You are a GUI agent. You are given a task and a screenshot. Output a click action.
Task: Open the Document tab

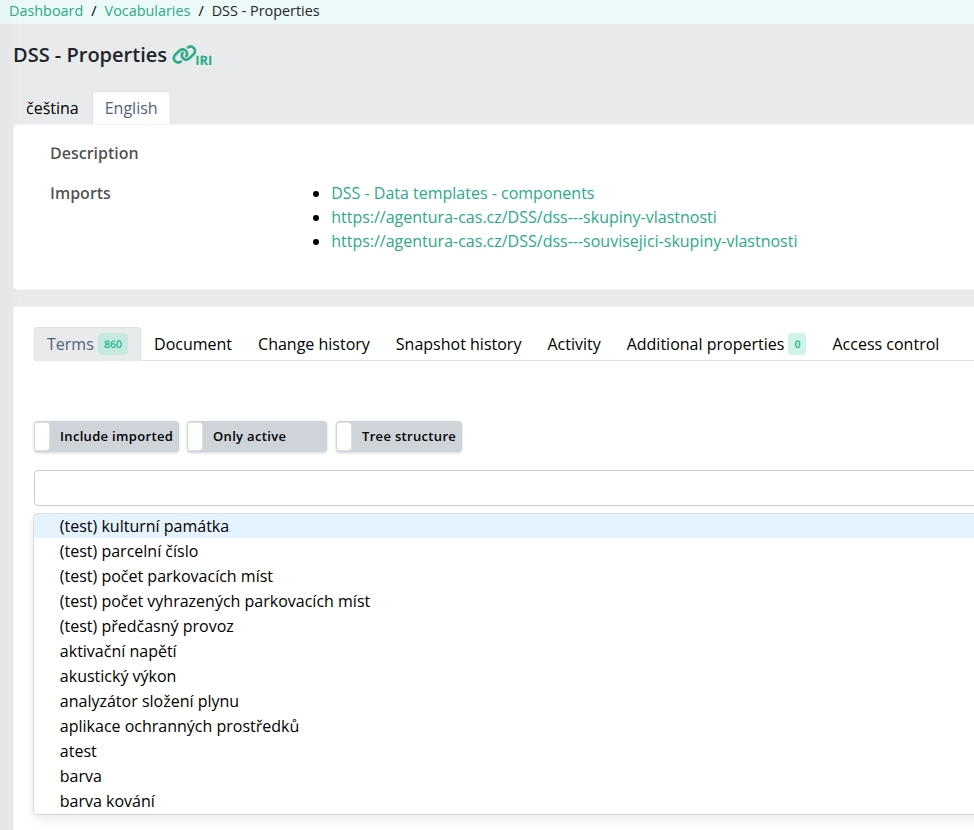tap(193, 344)
